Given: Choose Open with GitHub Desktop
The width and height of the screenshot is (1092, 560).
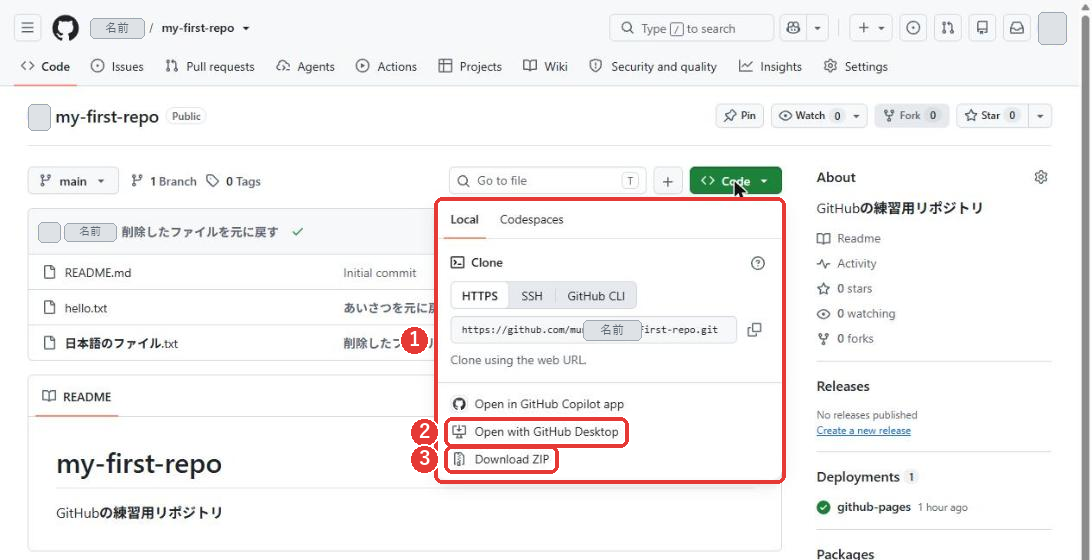Looking at the screenshot, I should tap(537, 432).
